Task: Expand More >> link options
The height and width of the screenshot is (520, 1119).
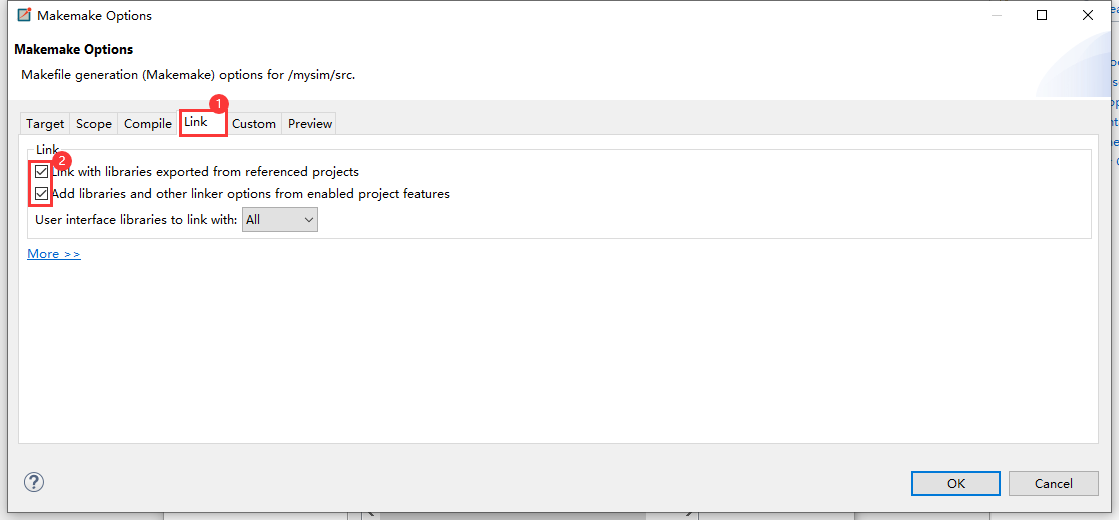Action: pos(54,254)
